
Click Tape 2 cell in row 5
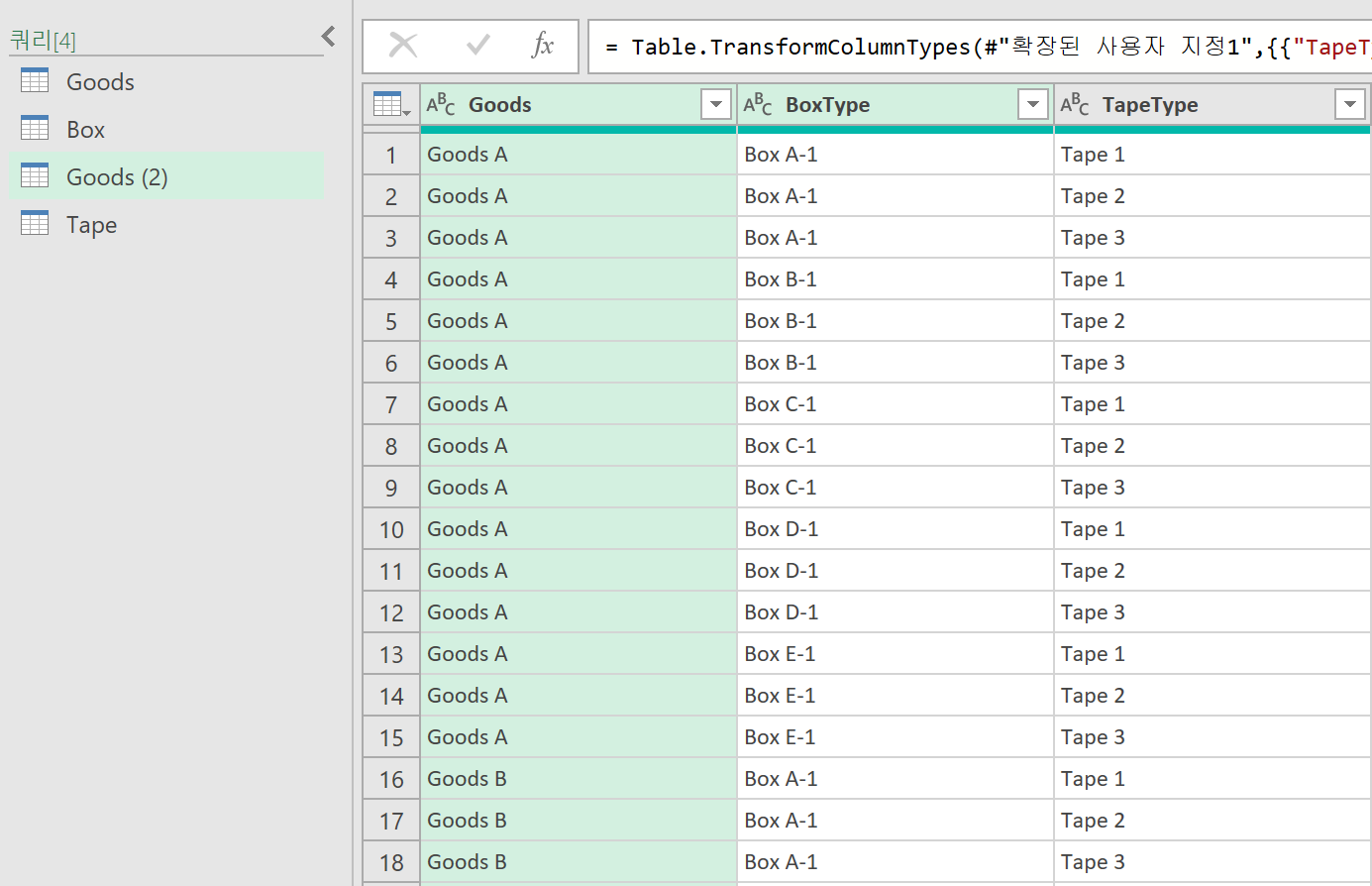tap(1213, 321)
